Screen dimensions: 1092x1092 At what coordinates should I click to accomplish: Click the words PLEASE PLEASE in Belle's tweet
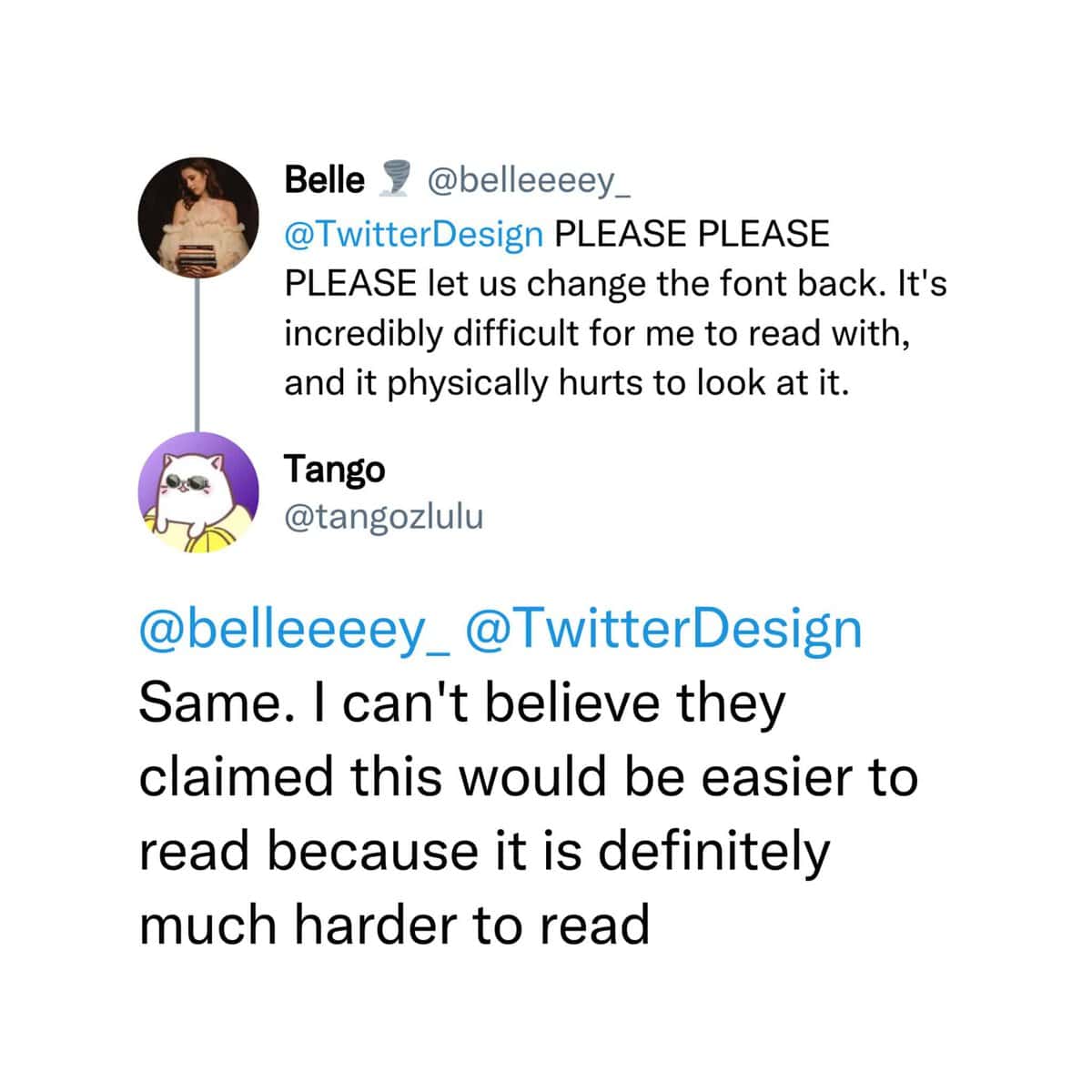[693, 234]
